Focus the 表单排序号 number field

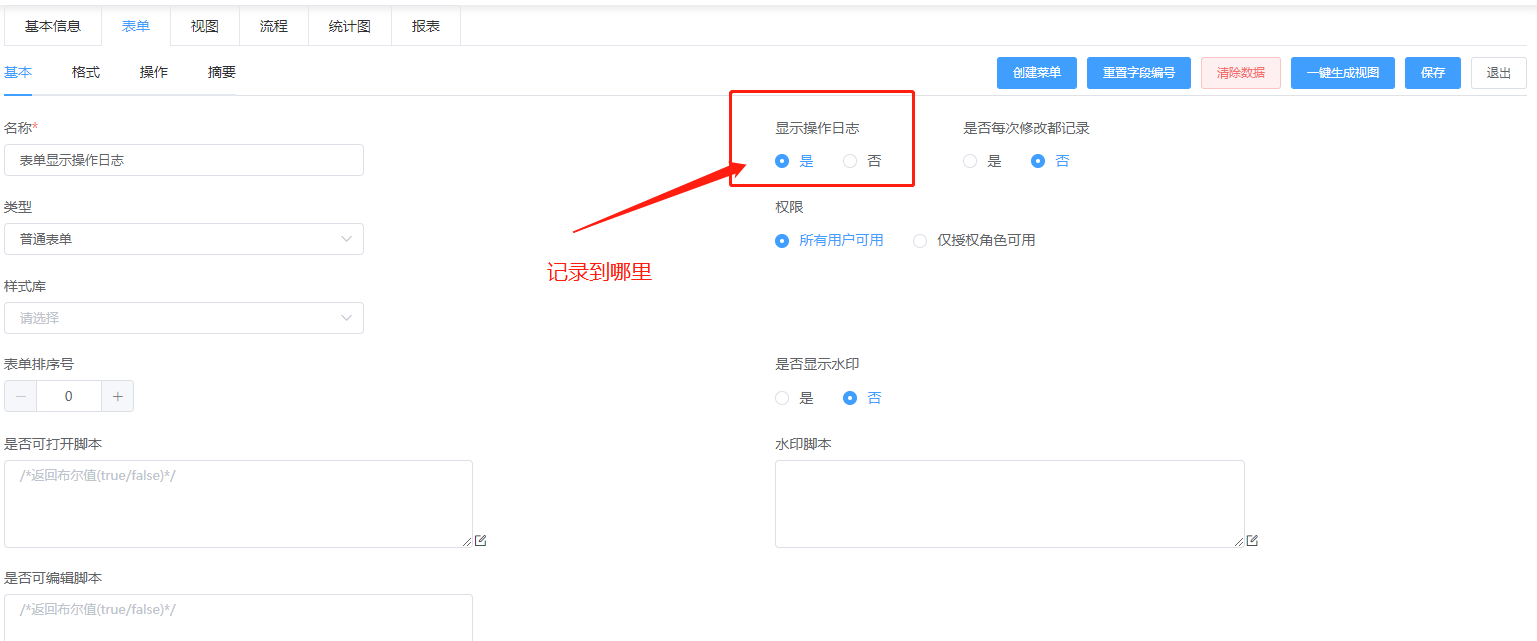(69, 396)
